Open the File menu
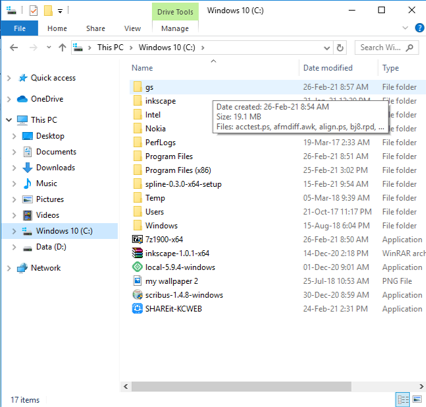 20,28
